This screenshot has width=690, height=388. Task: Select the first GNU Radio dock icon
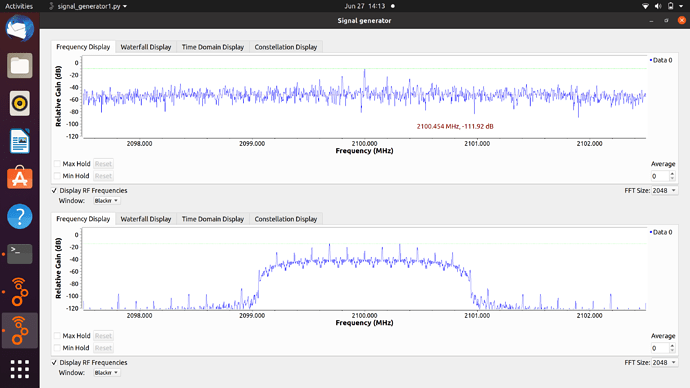click(19, 292)
